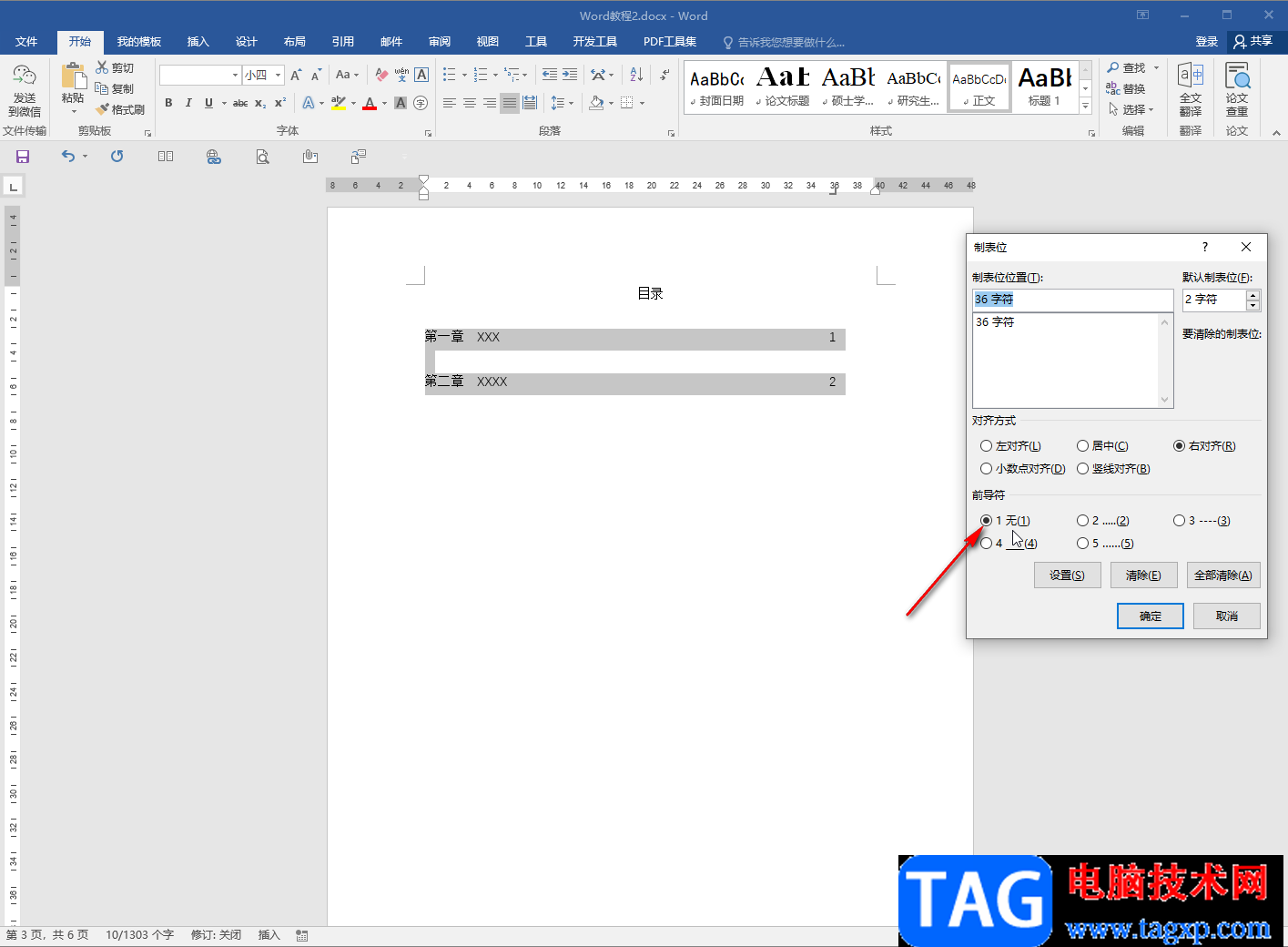Decrease paragraph indent
The image size is (1288, 947).
click(550, 75)
